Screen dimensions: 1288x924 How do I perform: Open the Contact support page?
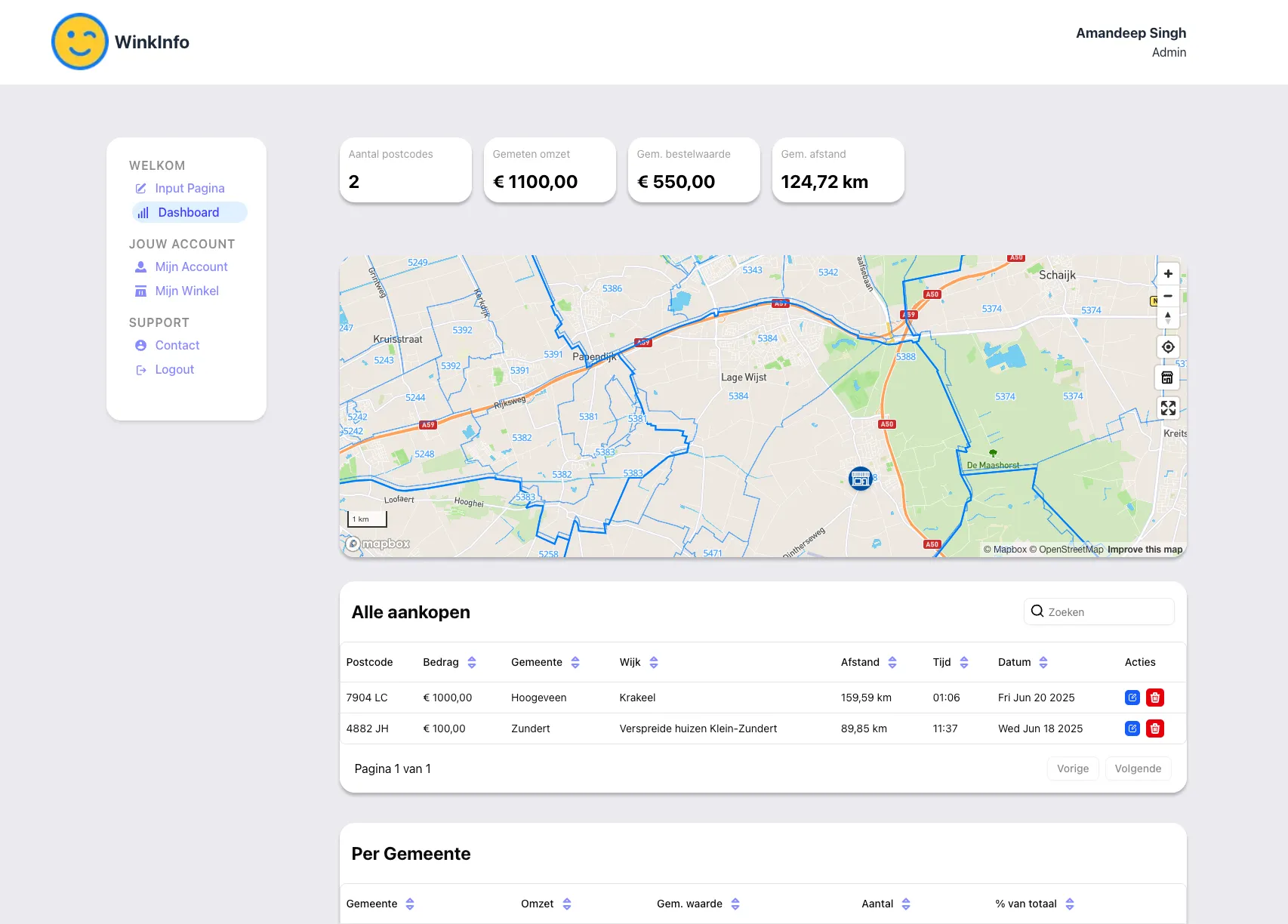(177, 345)
